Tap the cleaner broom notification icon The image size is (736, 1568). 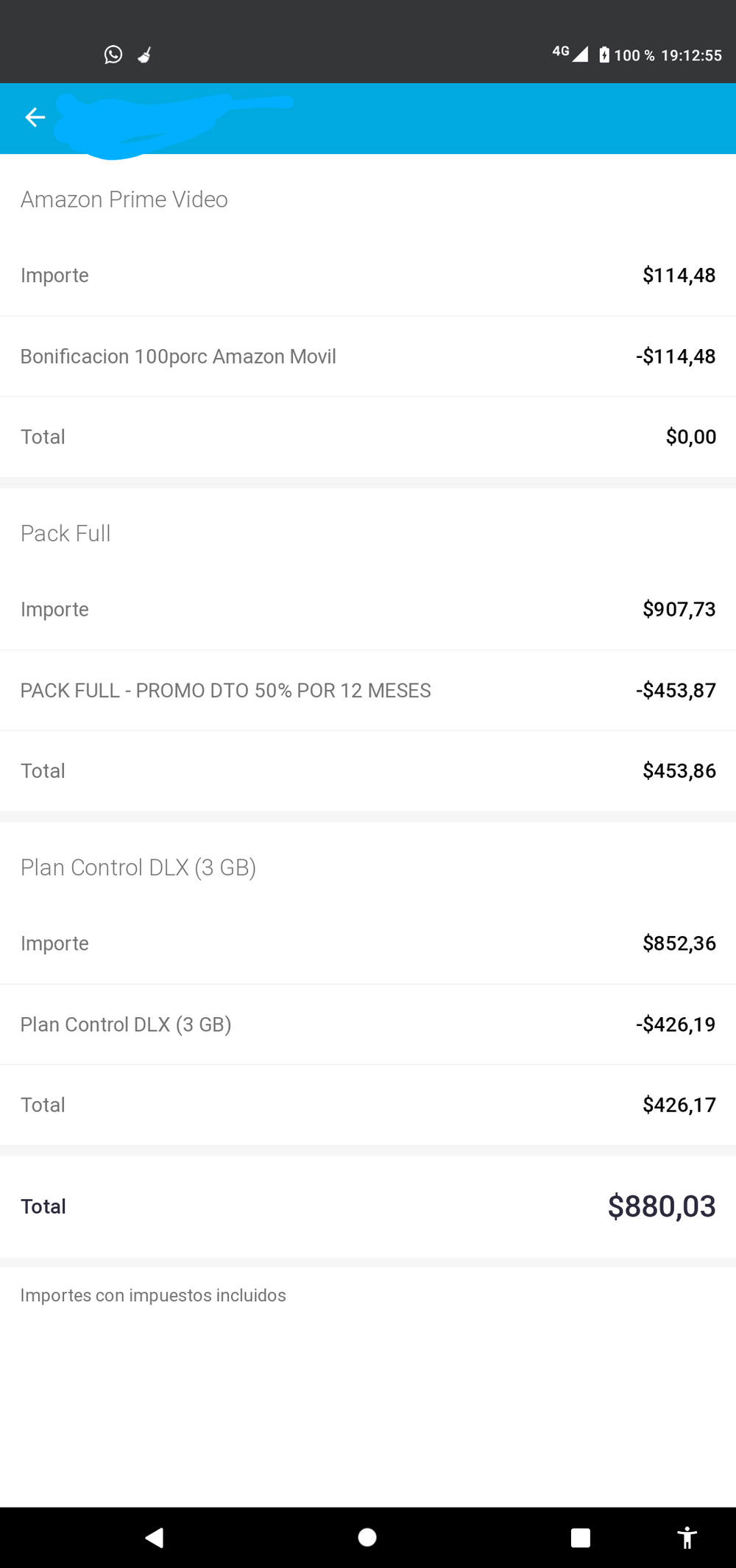tap(145, 55)
